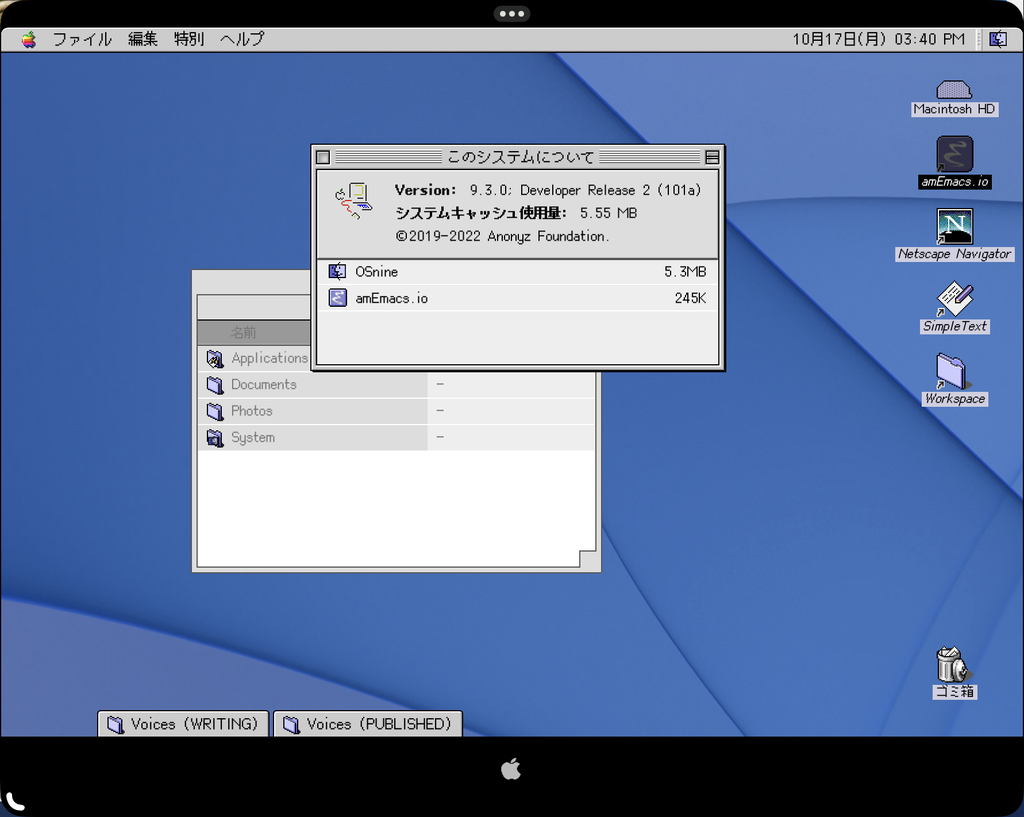Select the Photos folder row
Image resolution: width=1024 pixels, height=817 pixels.
click(250, 411)
